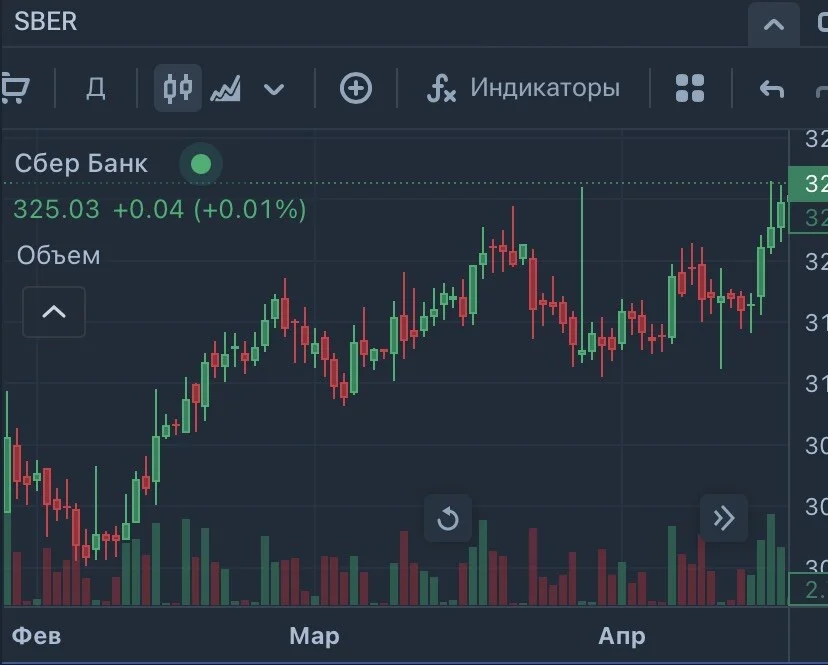
Task: Toggle the green status dot next to Сбер Банк
Action: point(201,164)
